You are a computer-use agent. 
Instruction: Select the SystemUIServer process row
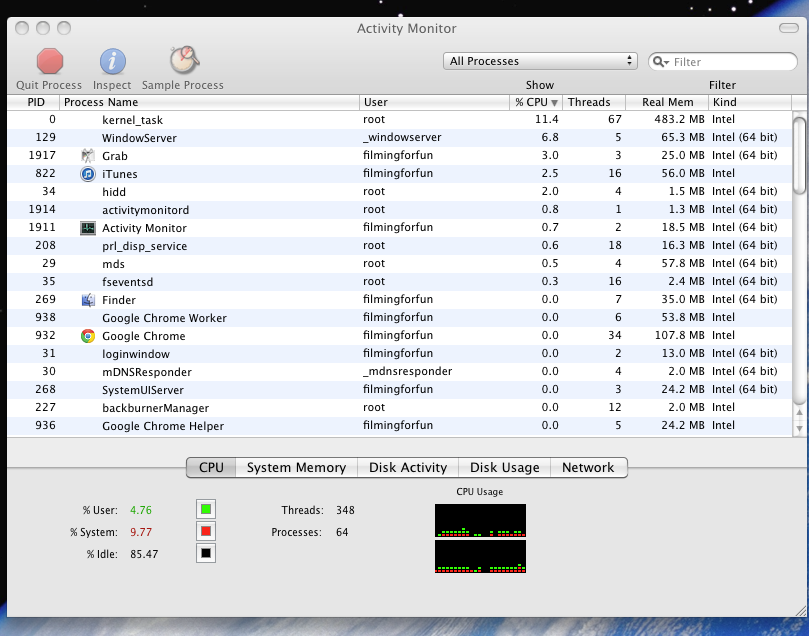pos(400,390)
